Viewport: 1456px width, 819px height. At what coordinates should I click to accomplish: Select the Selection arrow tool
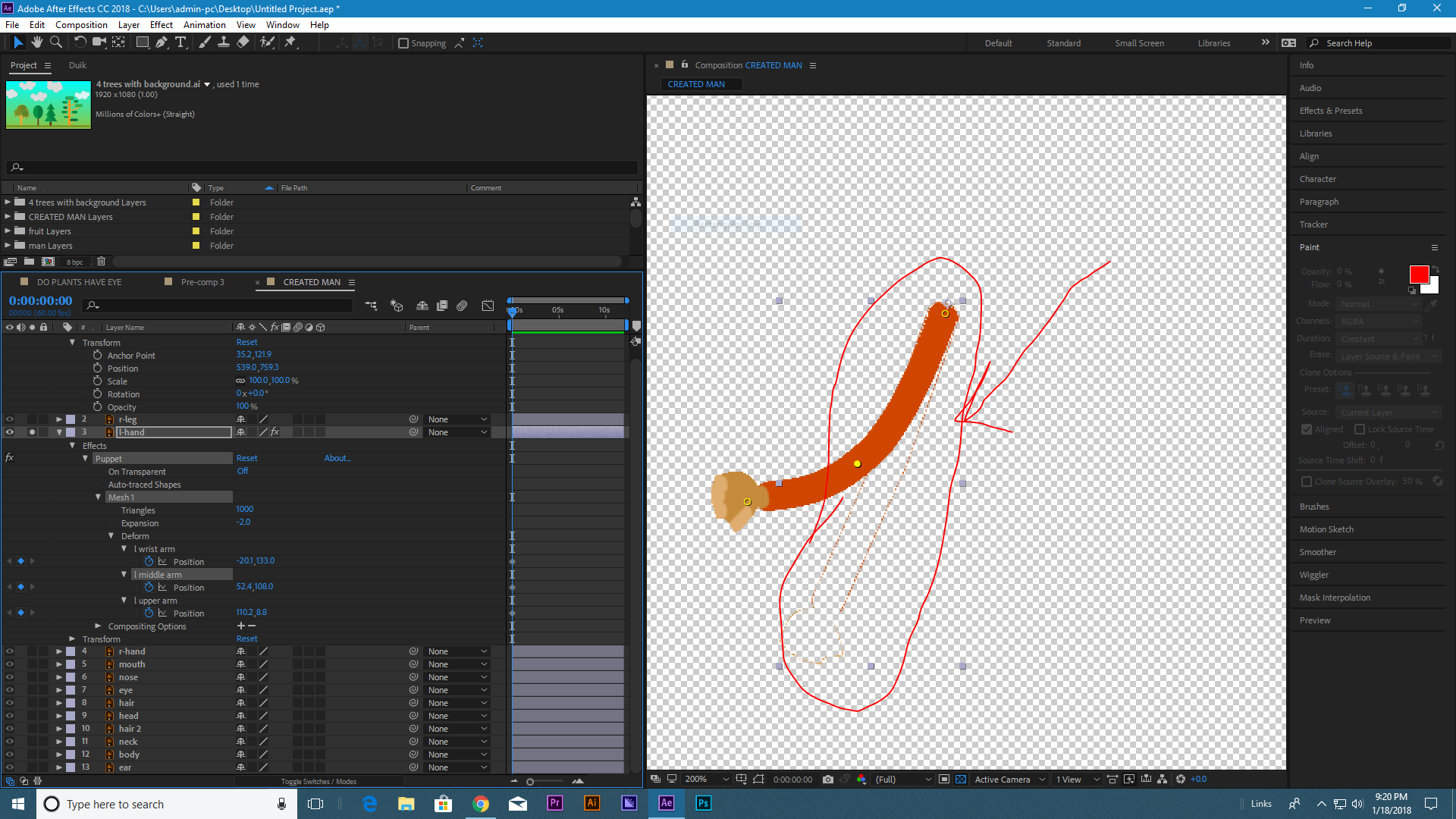(x=19, y=42)
